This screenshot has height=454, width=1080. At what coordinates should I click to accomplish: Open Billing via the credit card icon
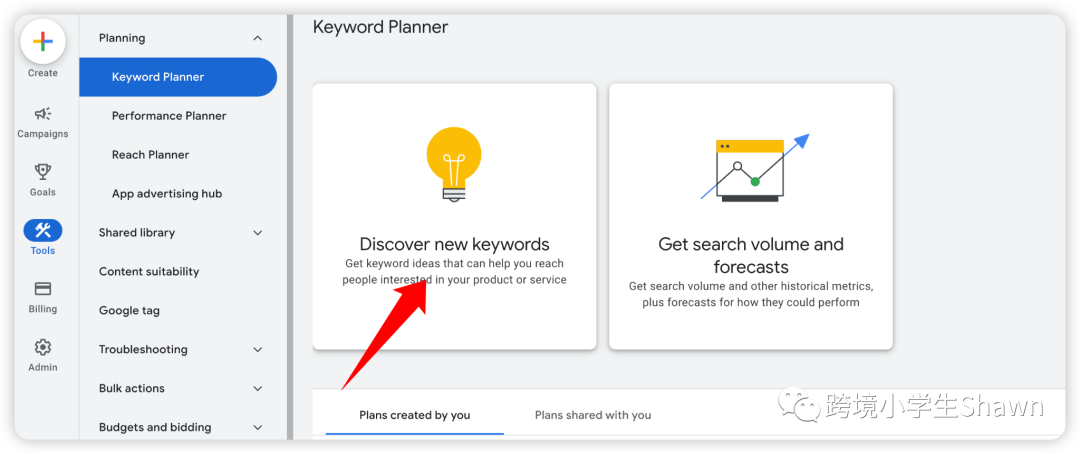point(43,289)
